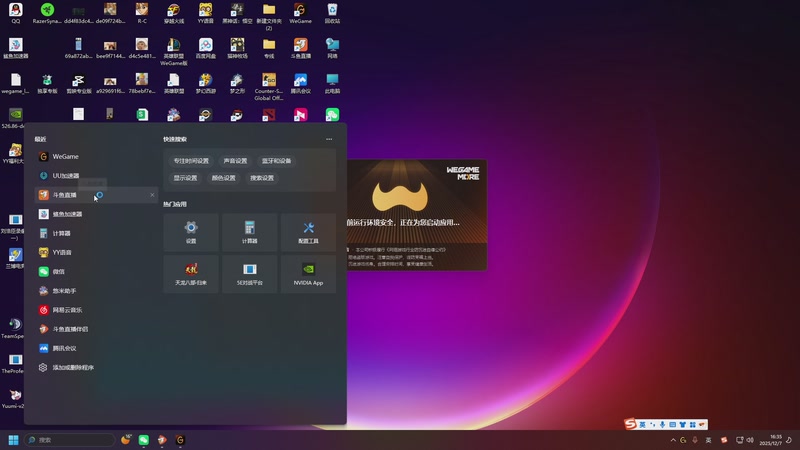Click the Sogou toolbar microphone voice input
The image size is (800, 450).
662,424
